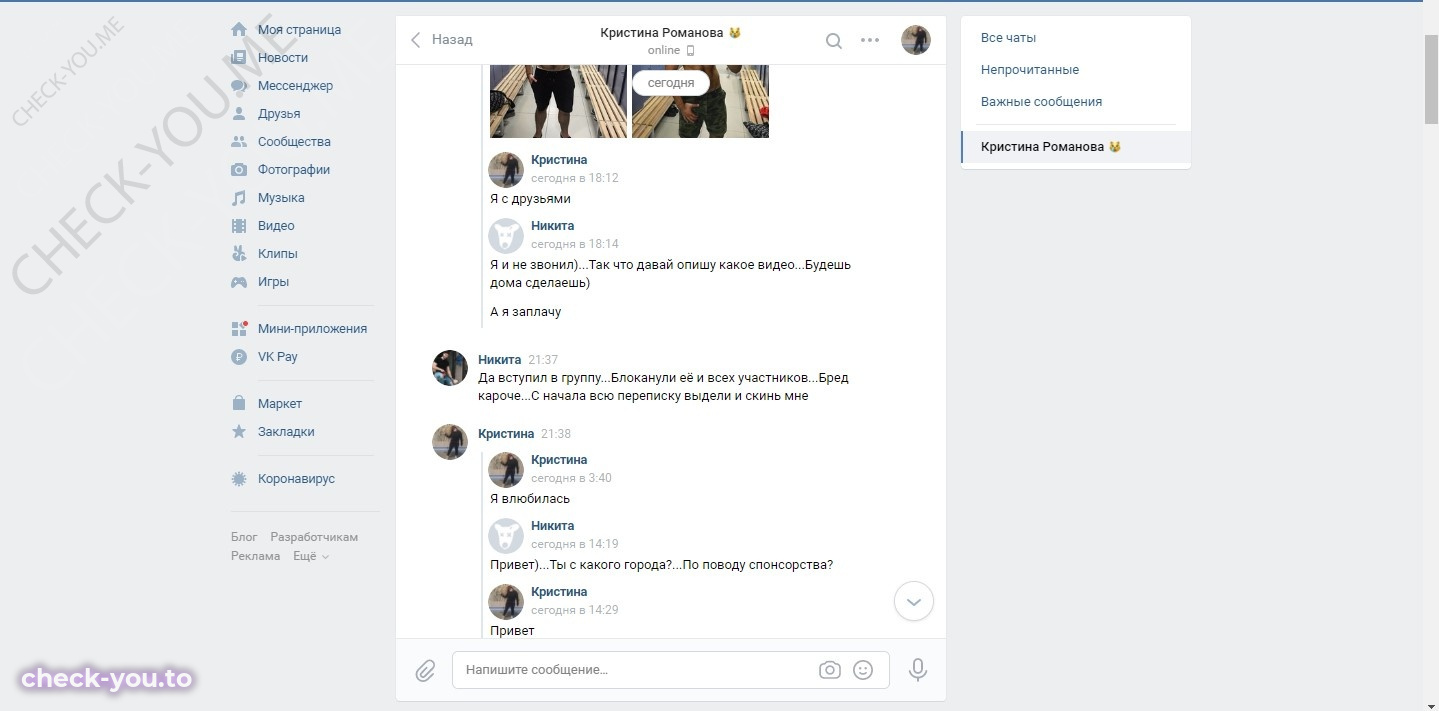Viewport: 1439px width, 711px height.
Task: Click Никита sender name at 21:37
Action: click(x=499, y=360)
